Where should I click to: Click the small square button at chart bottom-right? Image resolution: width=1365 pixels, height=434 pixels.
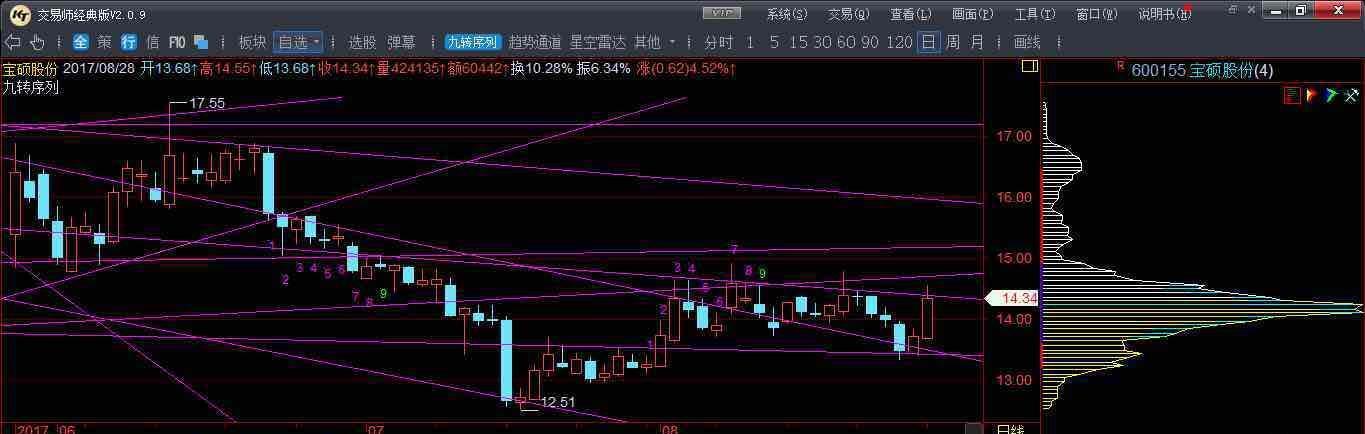click(x=974, y=428)
